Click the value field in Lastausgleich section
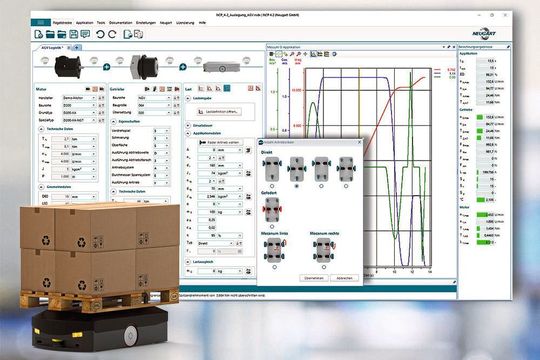 (207, 271)
